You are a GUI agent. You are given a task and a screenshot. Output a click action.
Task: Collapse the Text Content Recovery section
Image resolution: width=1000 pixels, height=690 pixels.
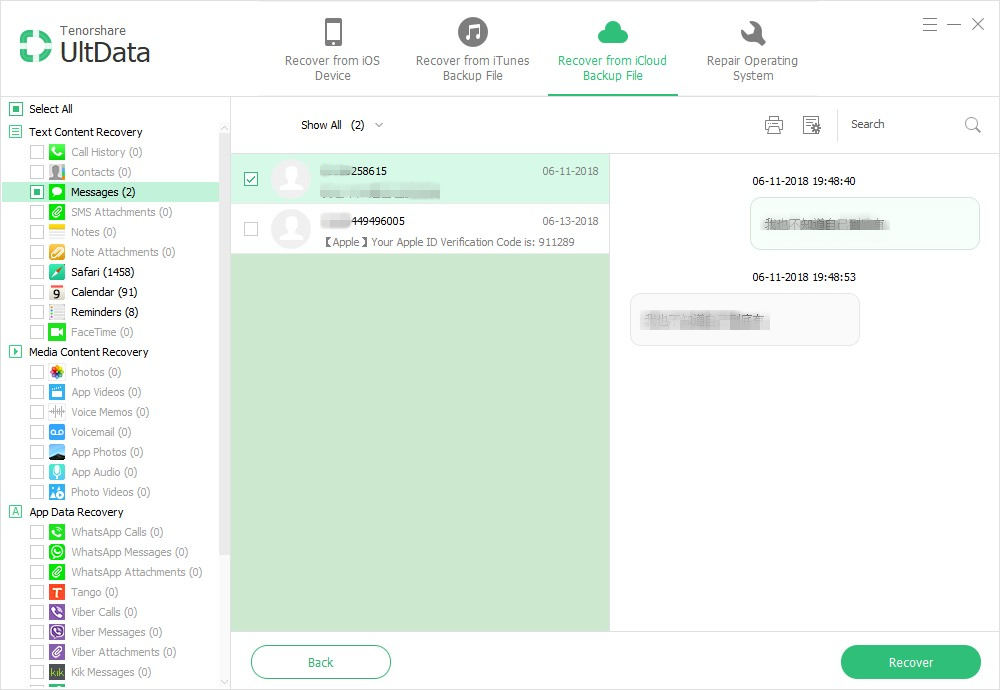15,132
